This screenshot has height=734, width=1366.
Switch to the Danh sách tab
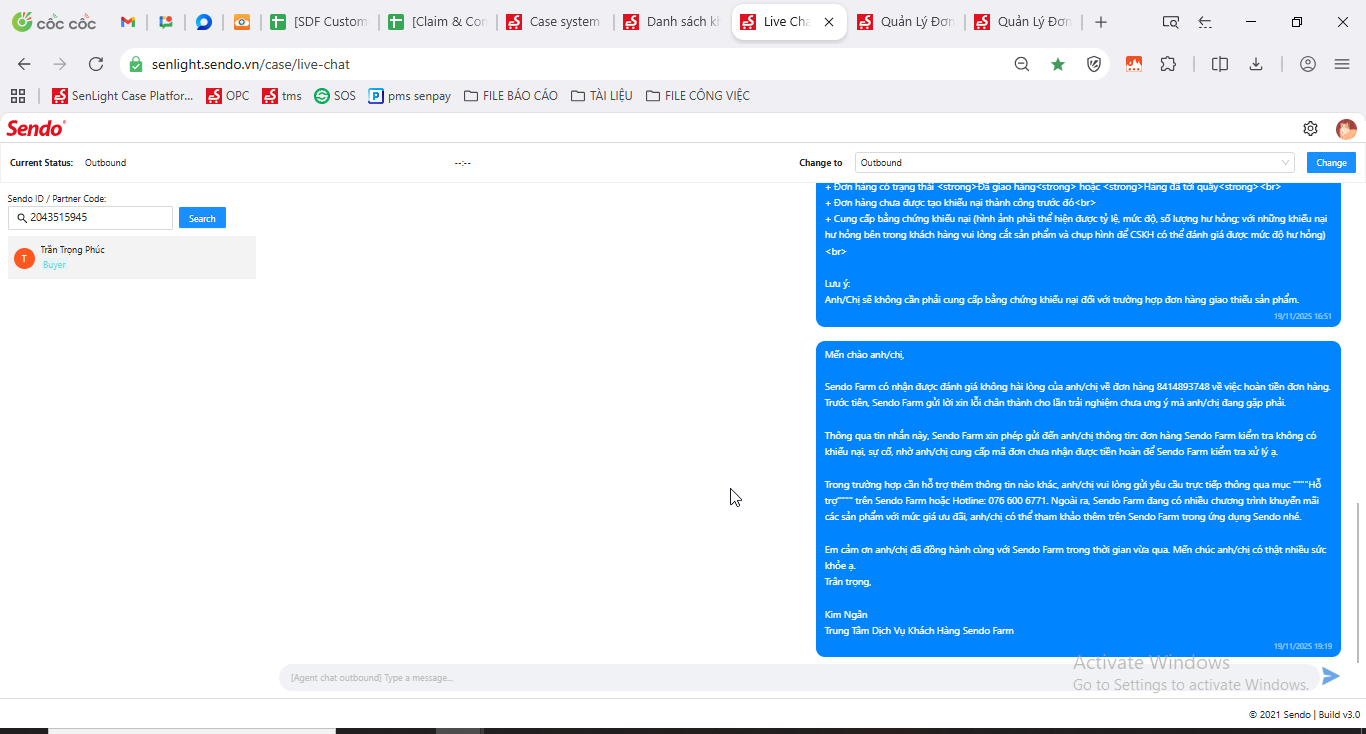point(671,22)
